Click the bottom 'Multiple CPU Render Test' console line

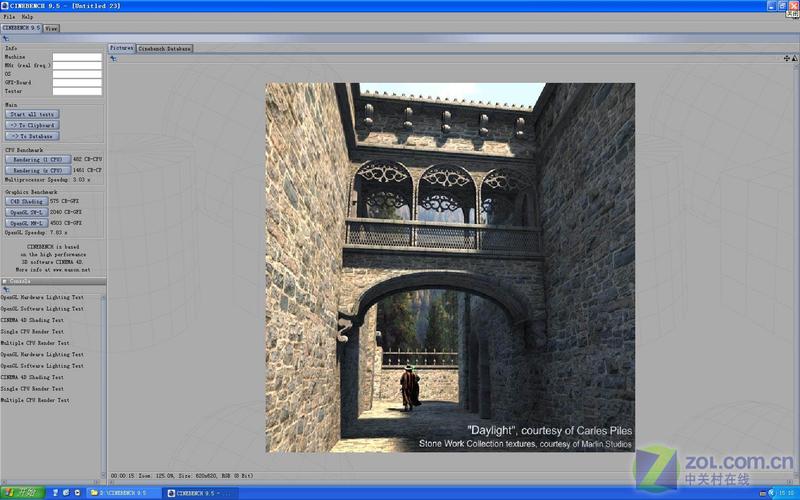tap(35, 400)
